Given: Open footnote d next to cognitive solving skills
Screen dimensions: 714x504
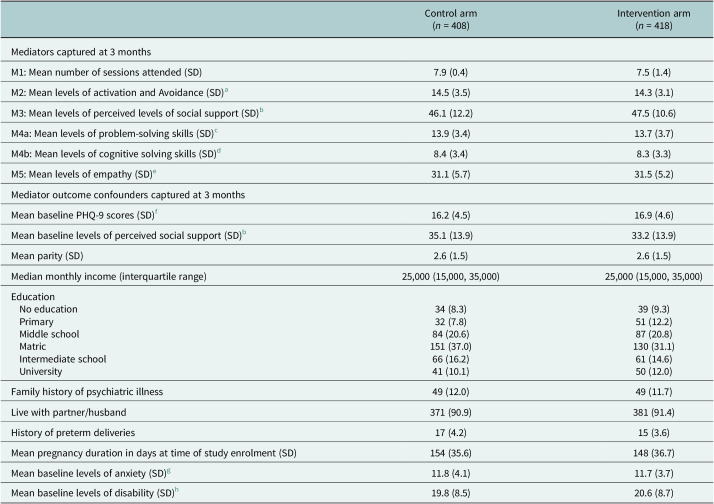Looking at the screenshot, I should click(219, 151).
